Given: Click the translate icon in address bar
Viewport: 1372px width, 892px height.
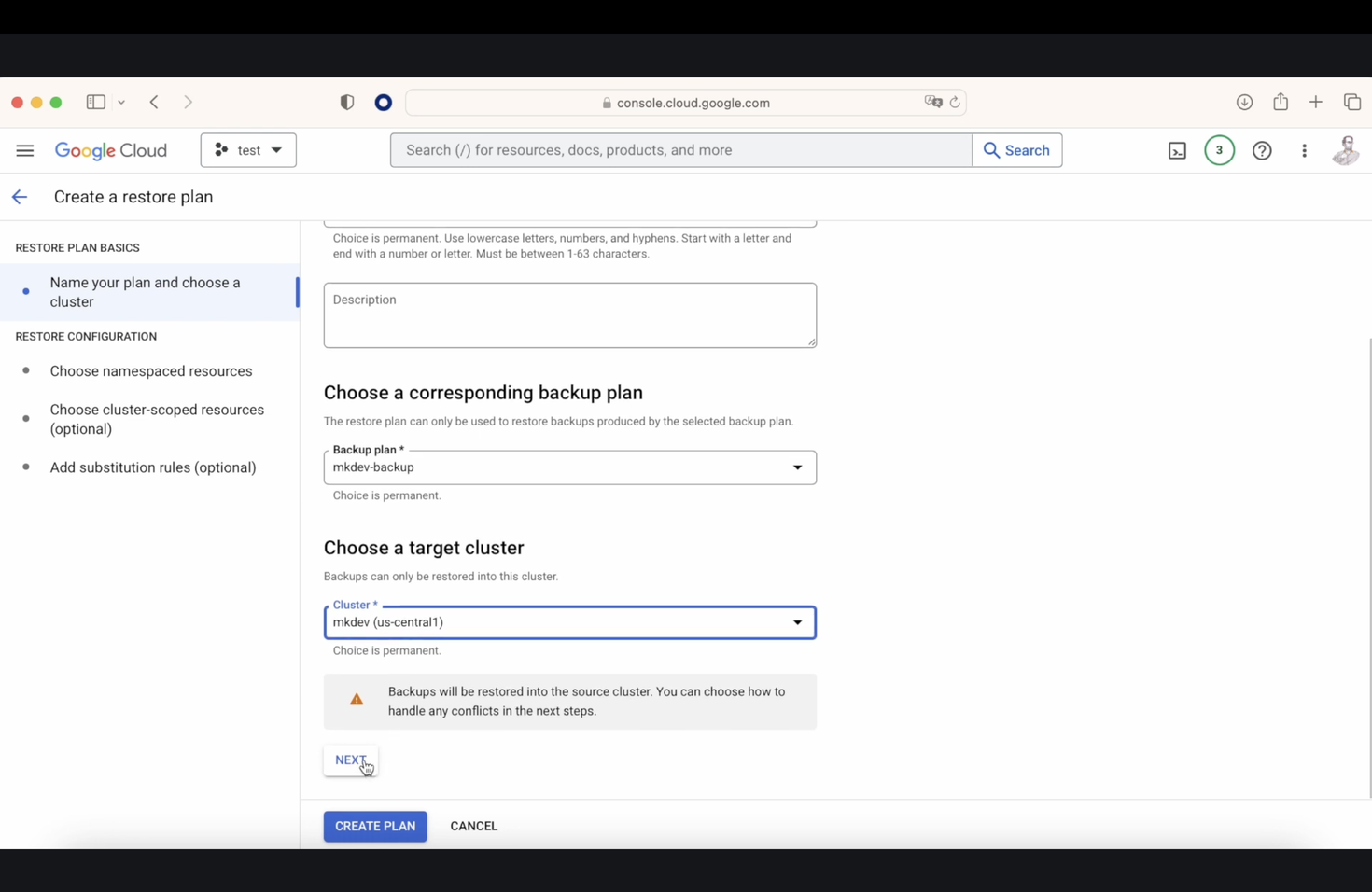Looking at the screenshot, I should point(933,103).
